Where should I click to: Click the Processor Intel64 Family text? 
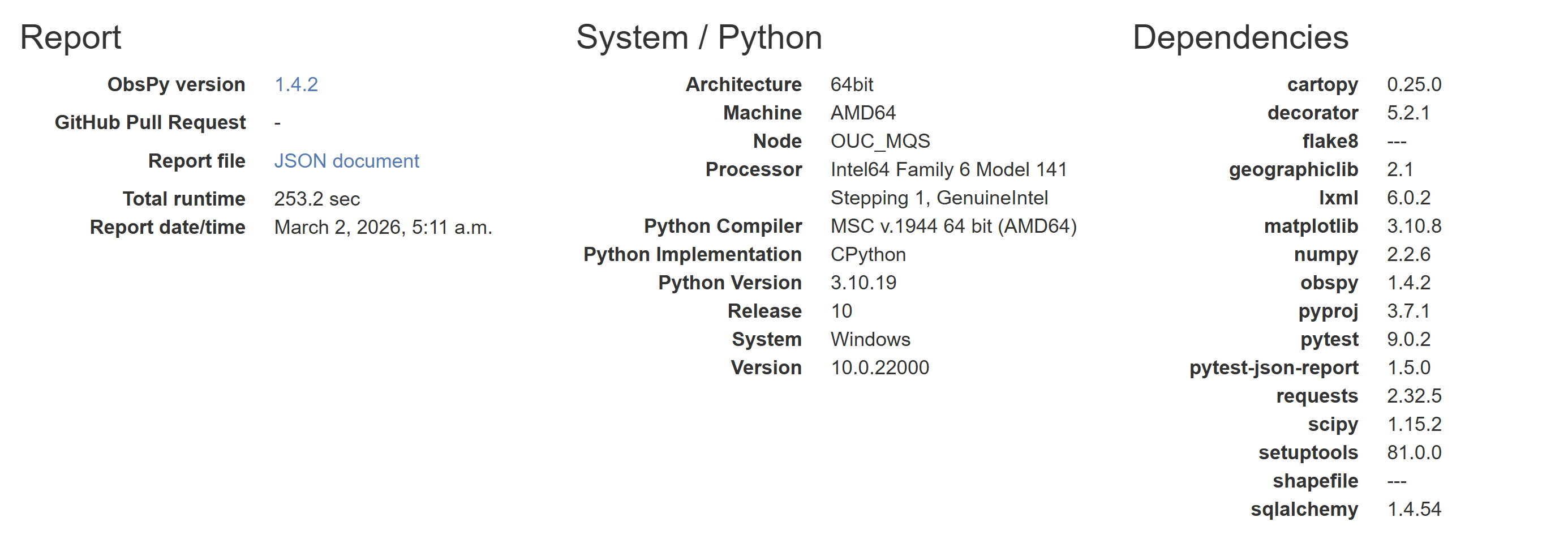[948, 169]
